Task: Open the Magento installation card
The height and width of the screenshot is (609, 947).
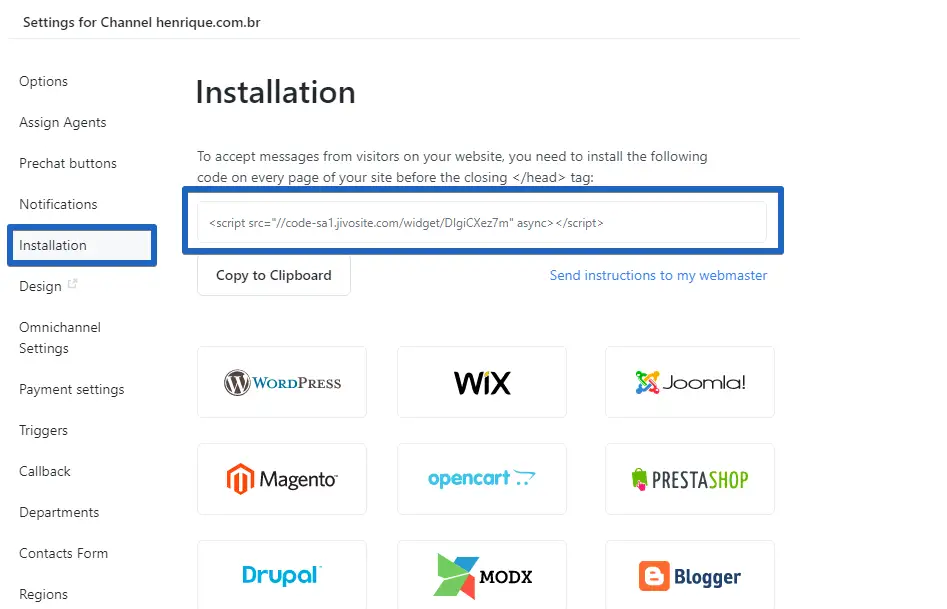Action: click(281, 479)
